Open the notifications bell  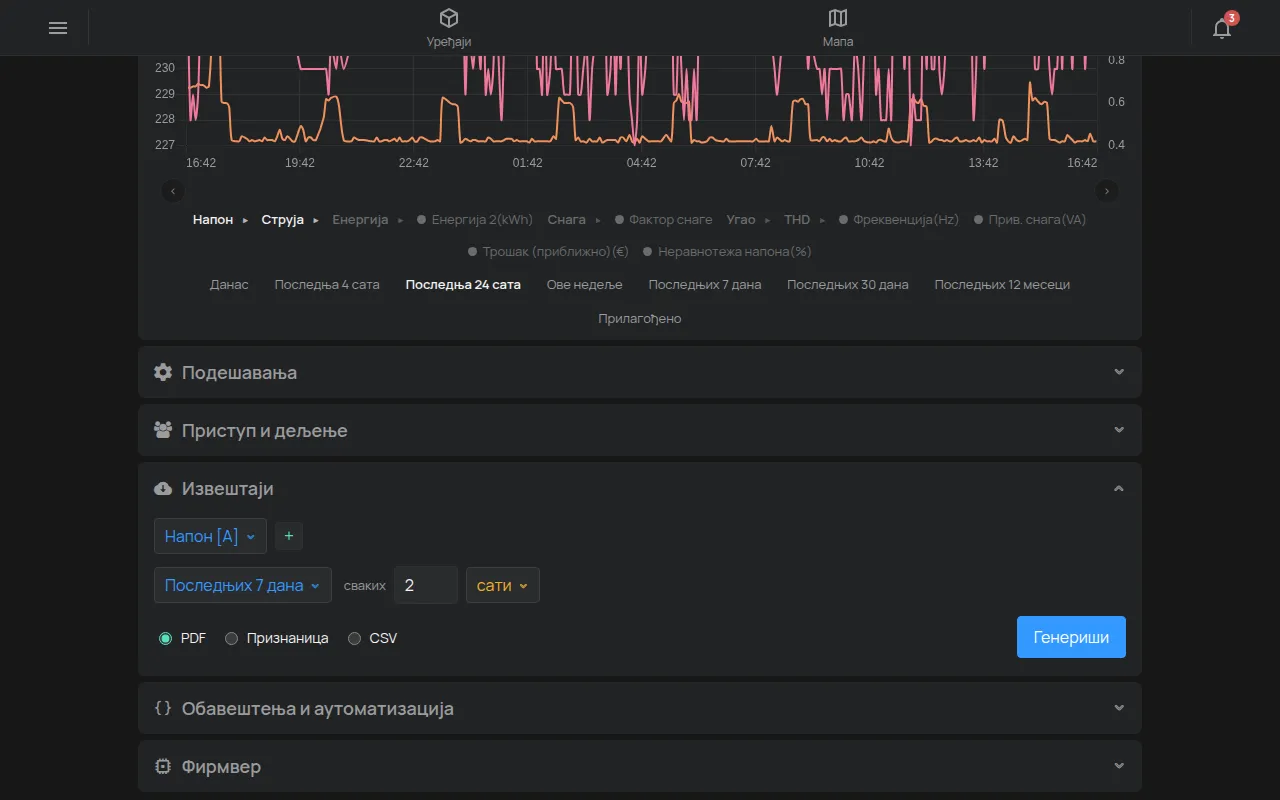point(1222,28)
